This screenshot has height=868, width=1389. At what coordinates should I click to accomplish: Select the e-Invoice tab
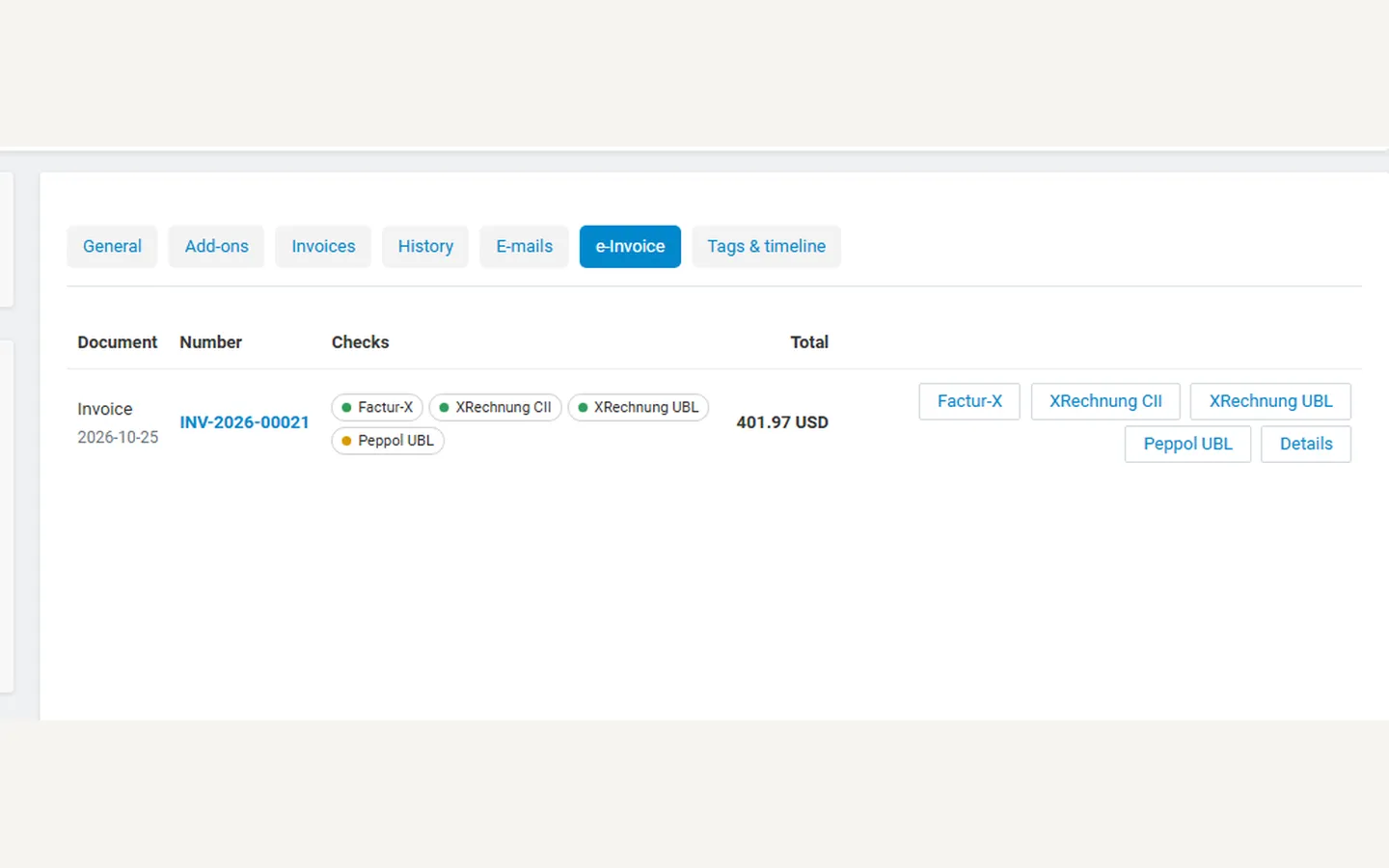point(630,246)
